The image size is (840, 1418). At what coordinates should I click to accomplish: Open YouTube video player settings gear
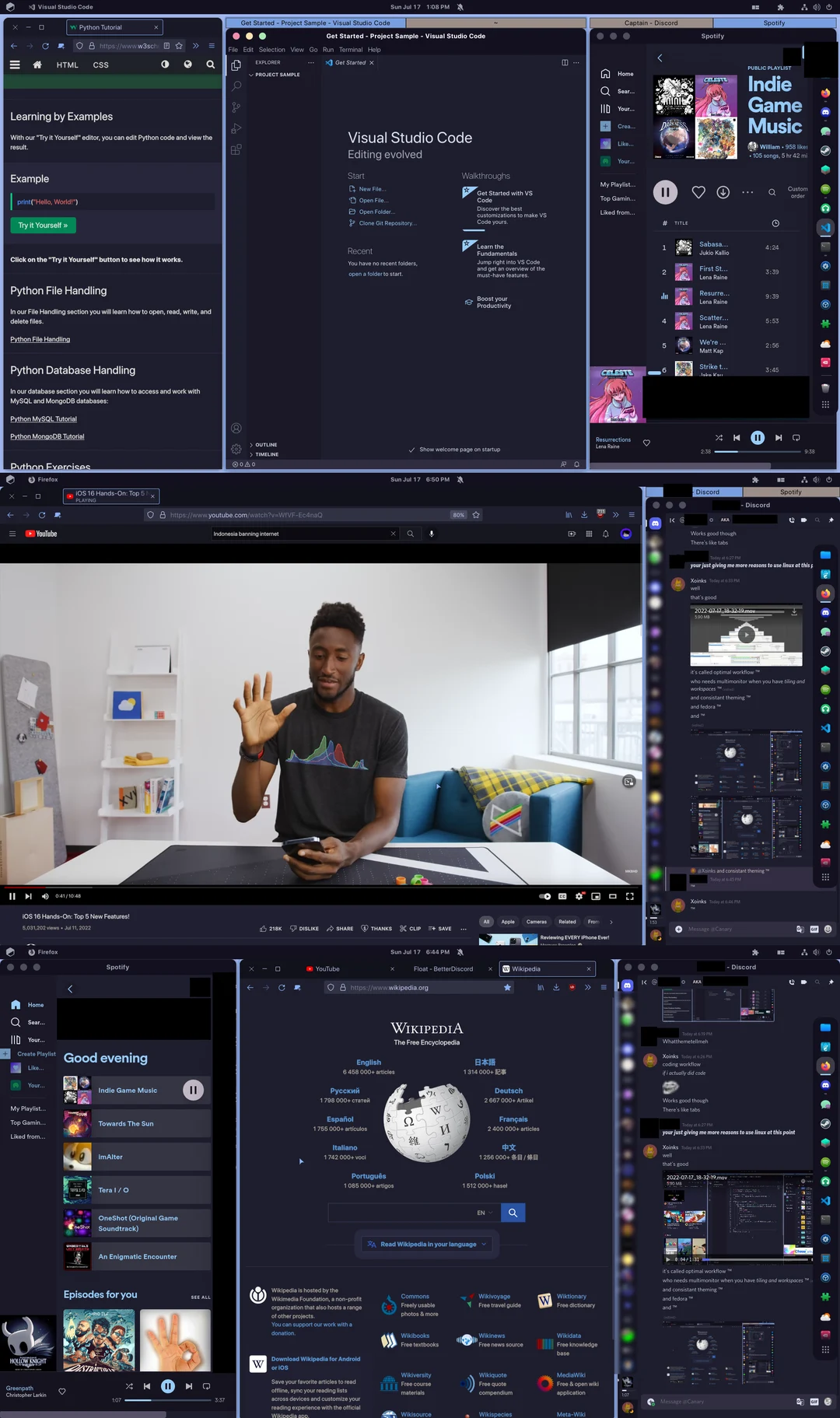(x=579, y=896)
